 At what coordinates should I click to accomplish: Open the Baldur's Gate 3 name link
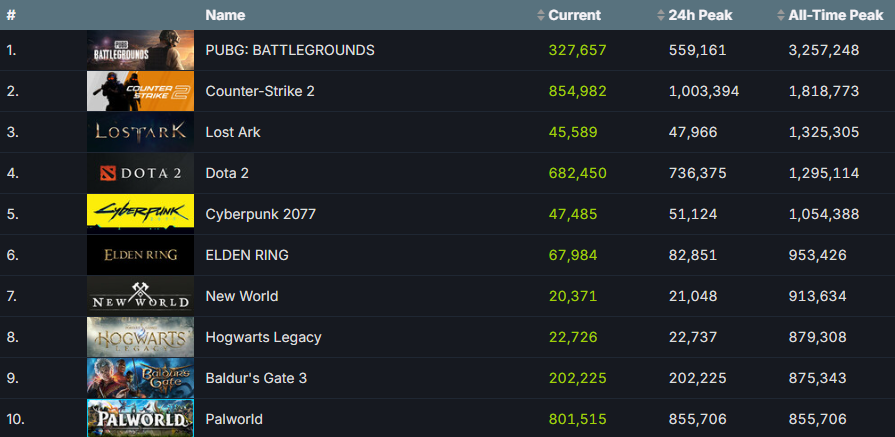(256, 378)
